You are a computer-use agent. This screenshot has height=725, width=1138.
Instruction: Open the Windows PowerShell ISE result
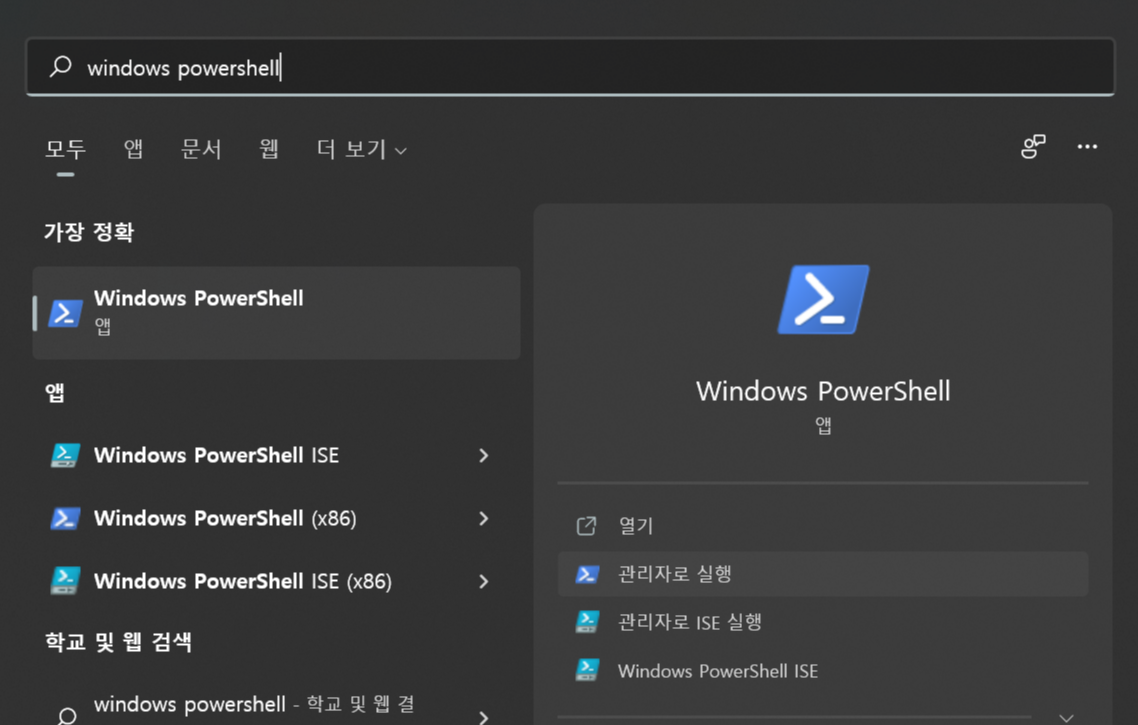point(277,455)
